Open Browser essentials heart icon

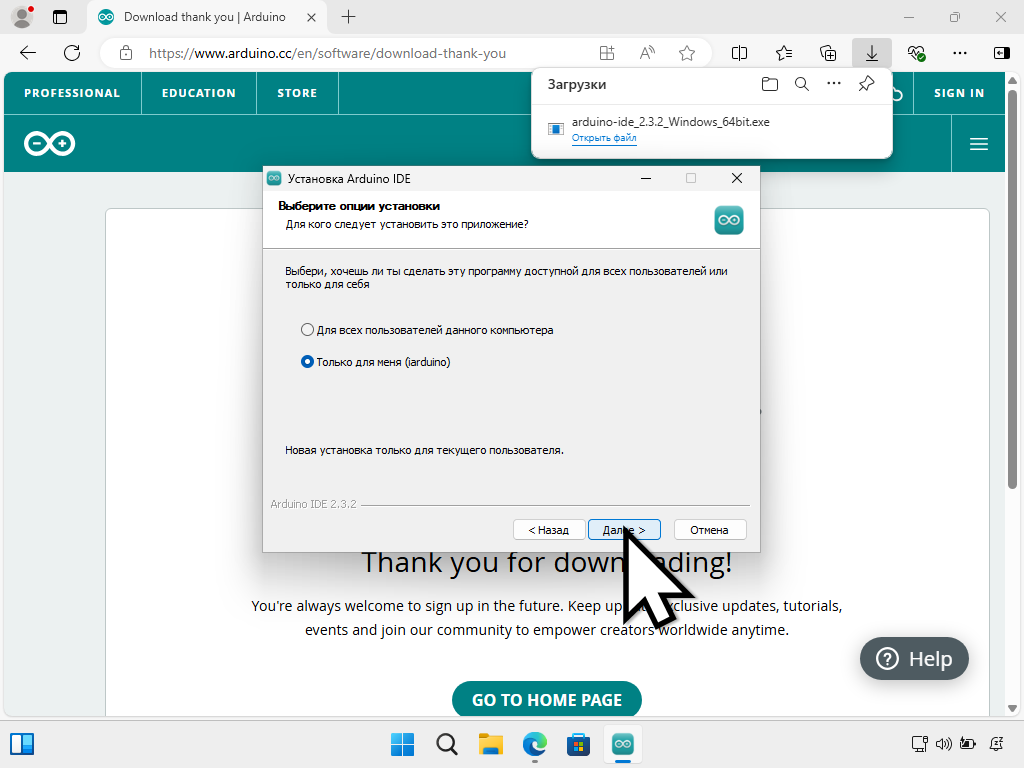coord(916,54)
